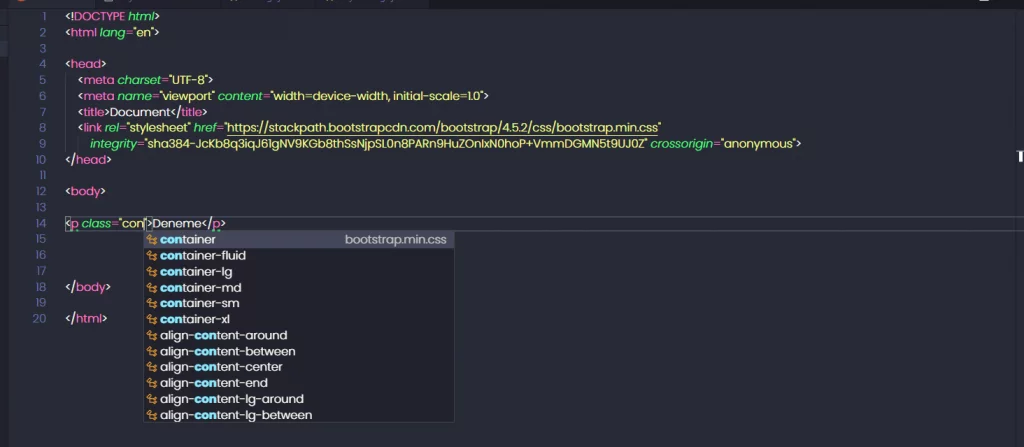Choose the 'container-fluid' suggestion
This screenshot has width=1024, height=447.
click(x=298, y=256)
